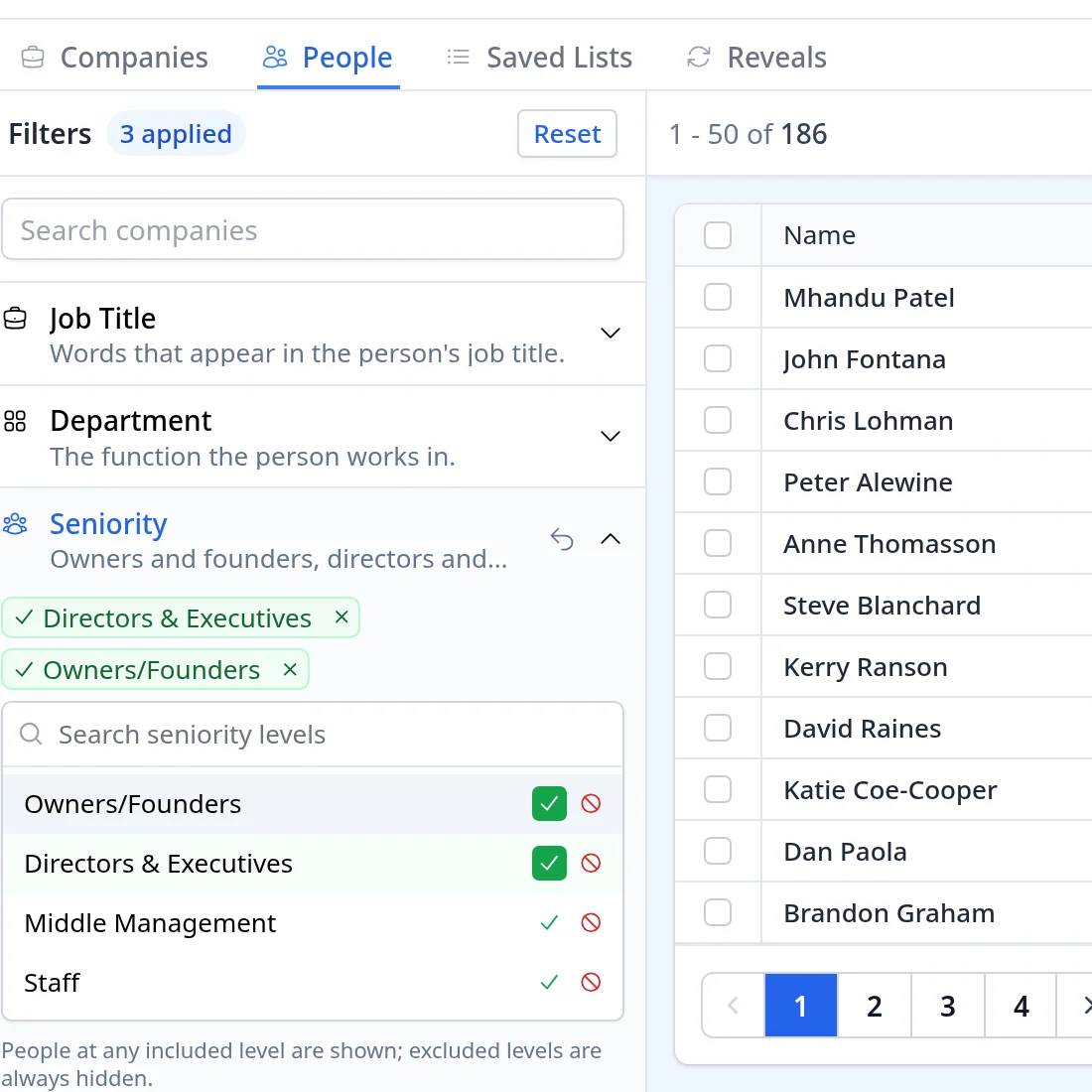Image resolution: width=1092 pixels, height=1092 pixels.
Task: Remove Owners/Founders filter chip
Action: 291,669
